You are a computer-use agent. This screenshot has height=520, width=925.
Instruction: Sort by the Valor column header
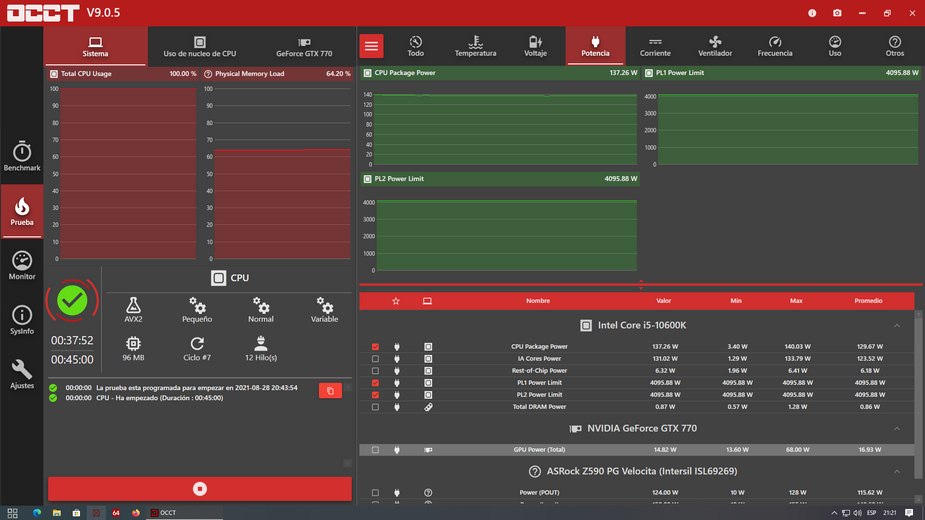pyautogui.click(x=664, y=301)
